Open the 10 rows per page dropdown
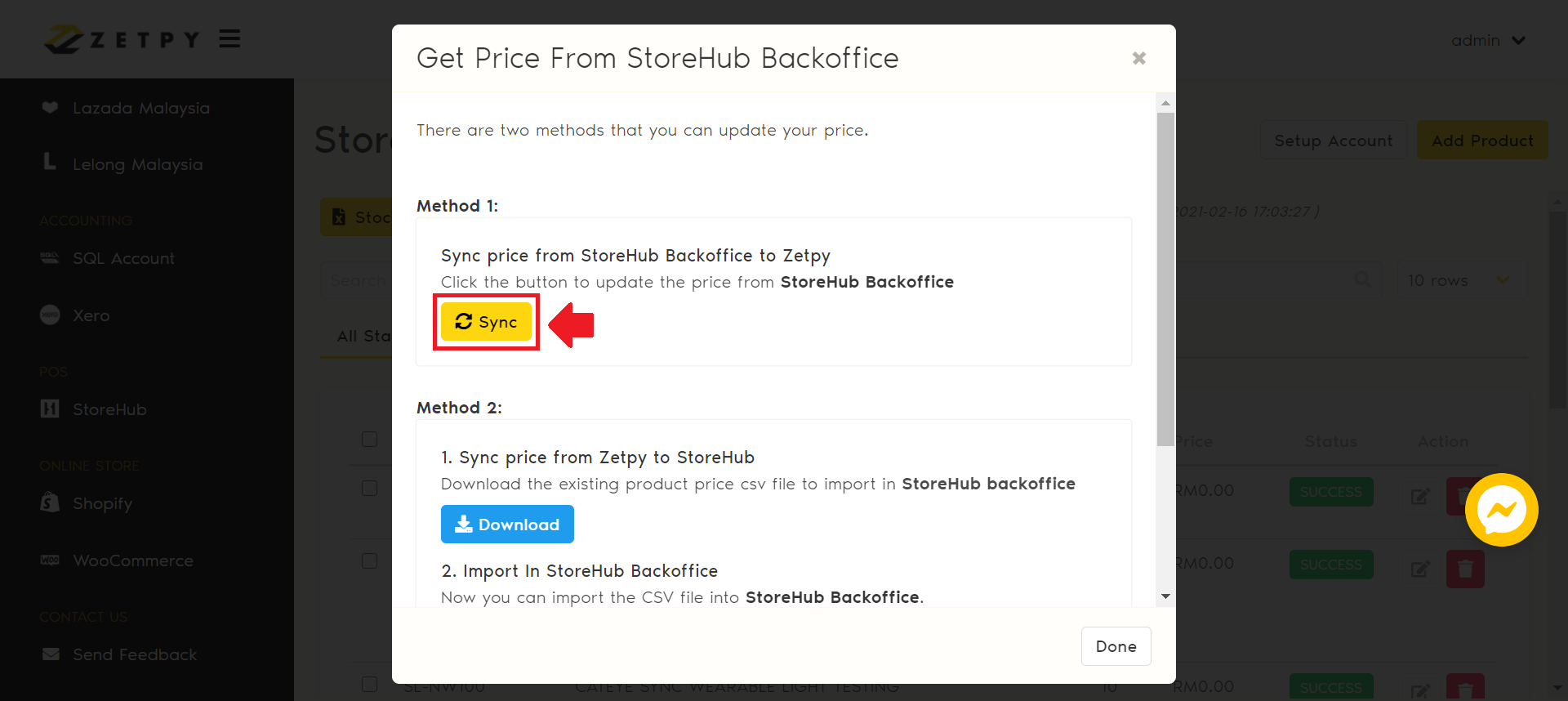The width and height of the screenshot is (1568, 701). click(x=1459, y=280)
